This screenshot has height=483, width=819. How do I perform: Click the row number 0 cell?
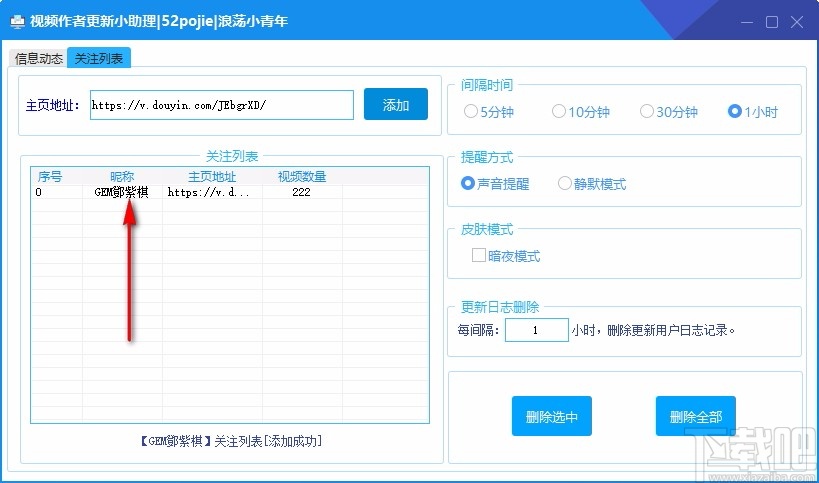39,192
